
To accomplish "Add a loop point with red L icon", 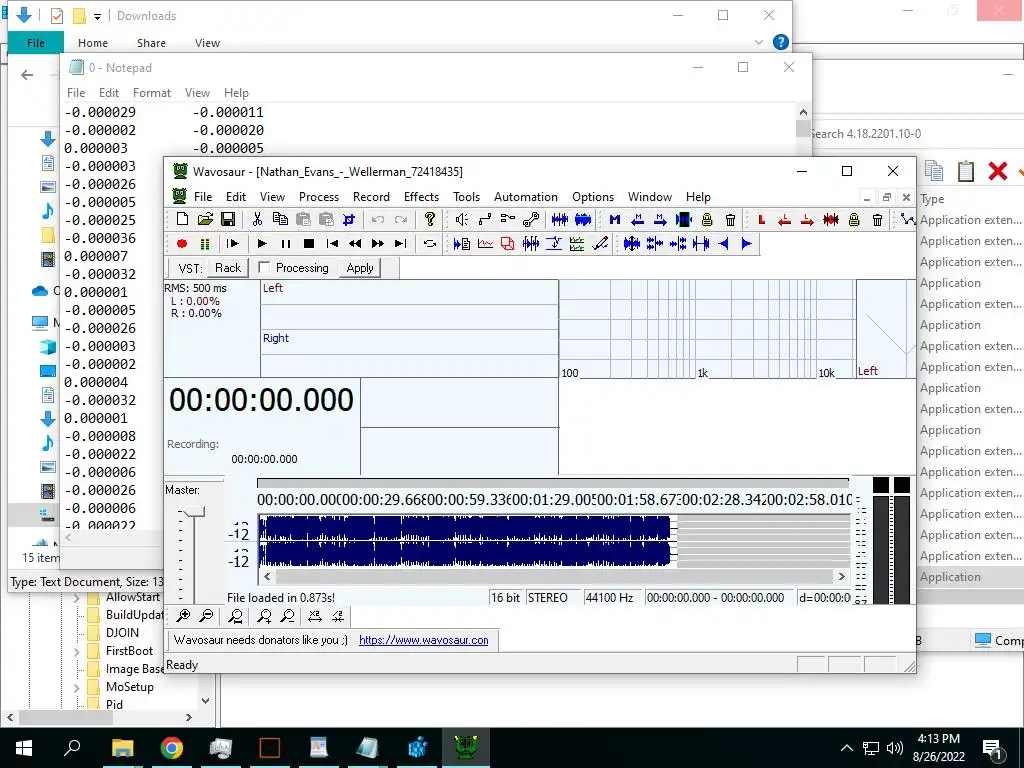I will 761,219.
